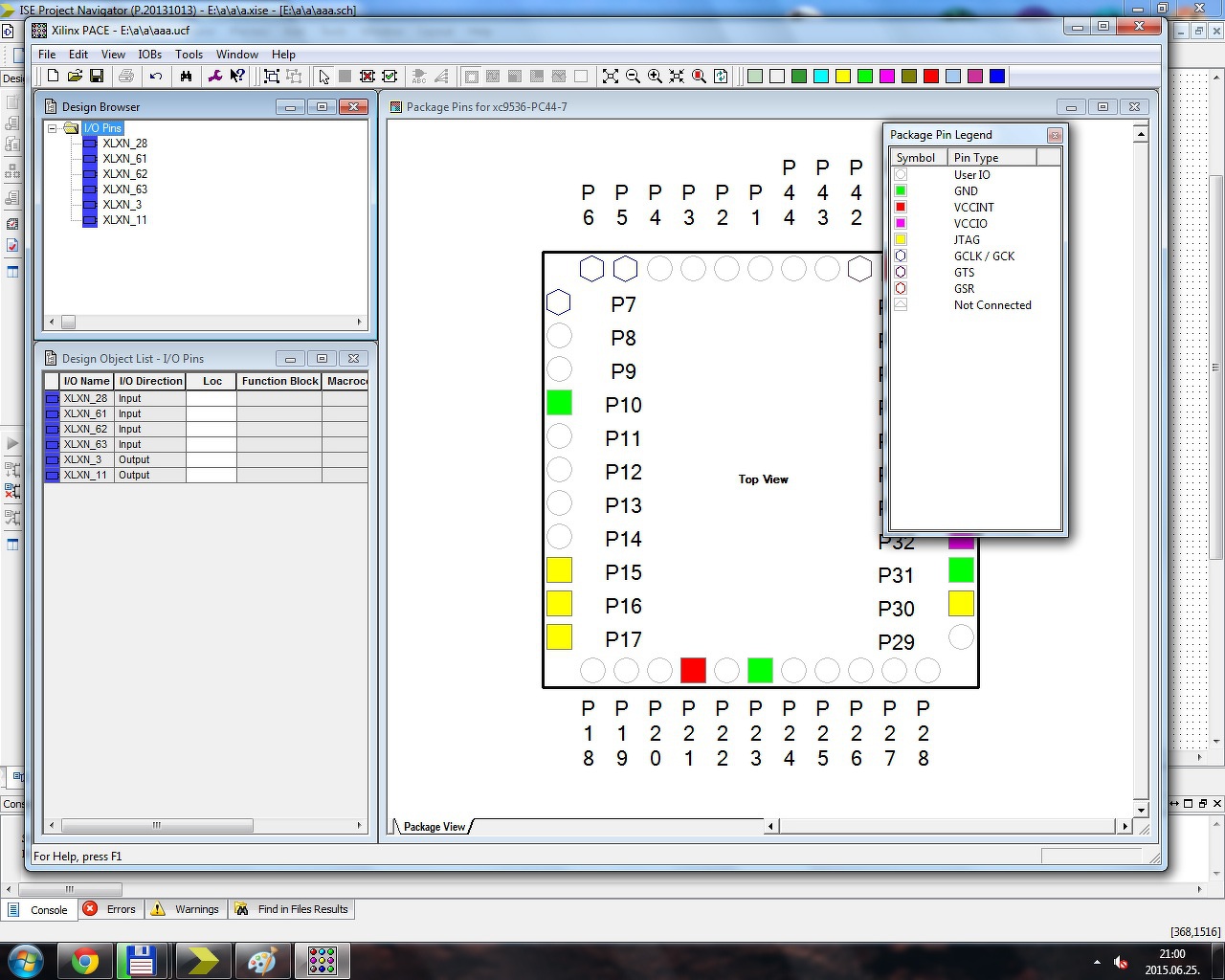Open Windows Start menu
Viewport: 1225px width, 980px height.
pos(25,960)
